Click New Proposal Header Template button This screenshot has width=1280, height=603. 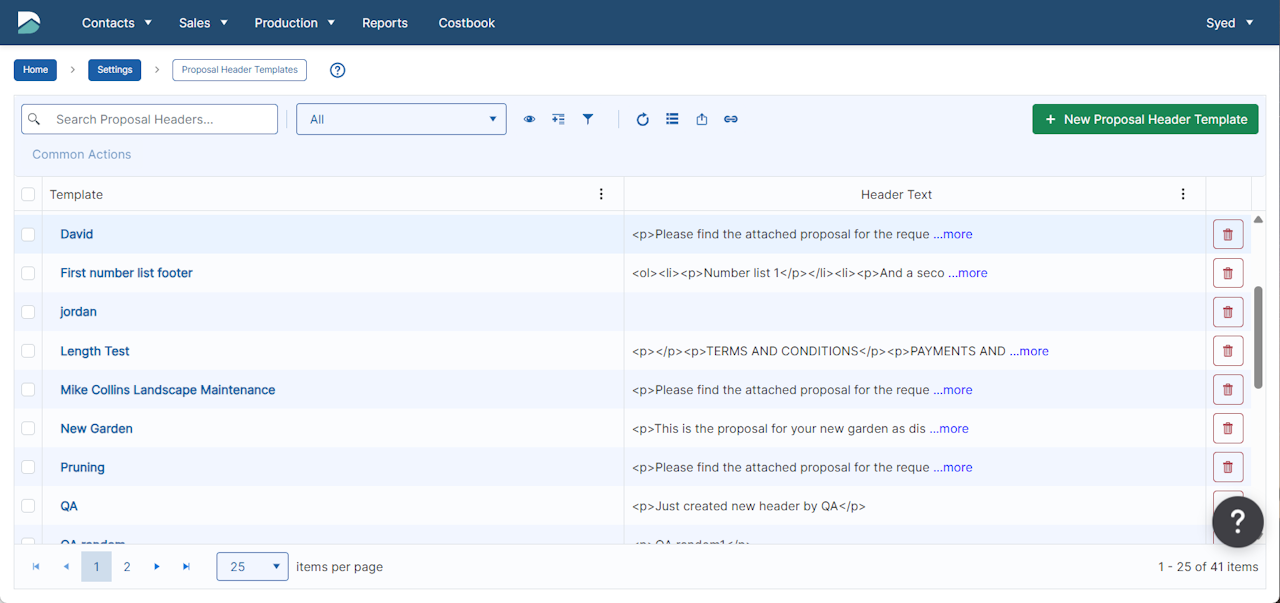pyautogui.click(x=1145, y=119)
